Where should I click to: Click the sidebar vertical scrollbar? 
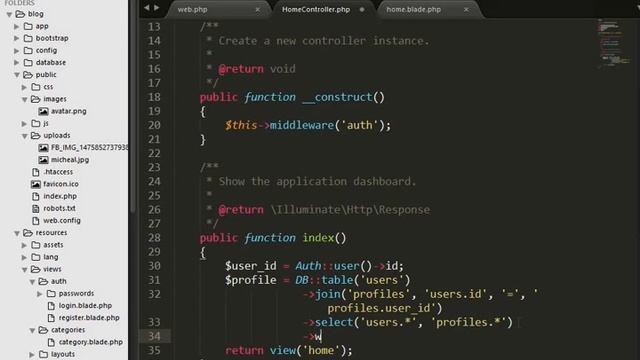pos(132,106)
